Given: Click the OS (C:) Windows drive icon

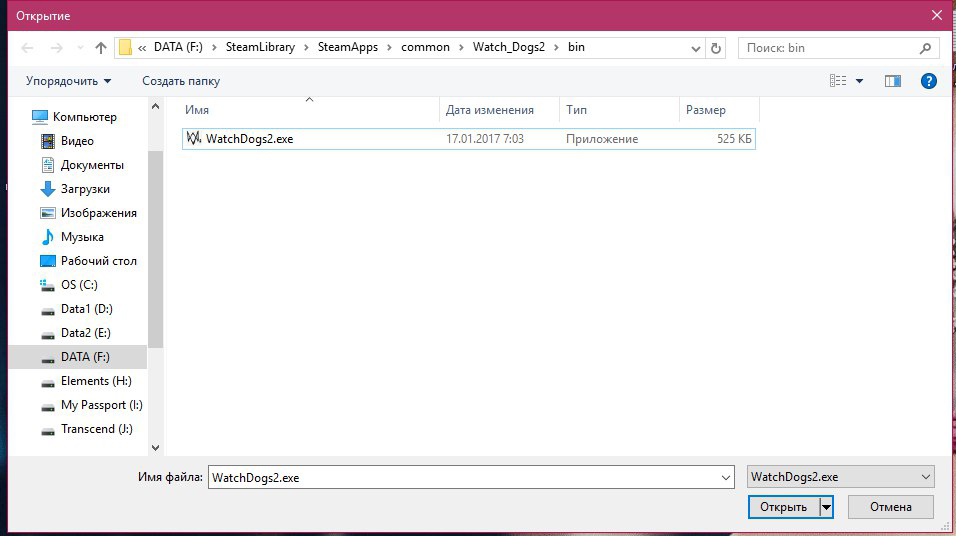Looking at the screenshot, I should pos(48,285).
